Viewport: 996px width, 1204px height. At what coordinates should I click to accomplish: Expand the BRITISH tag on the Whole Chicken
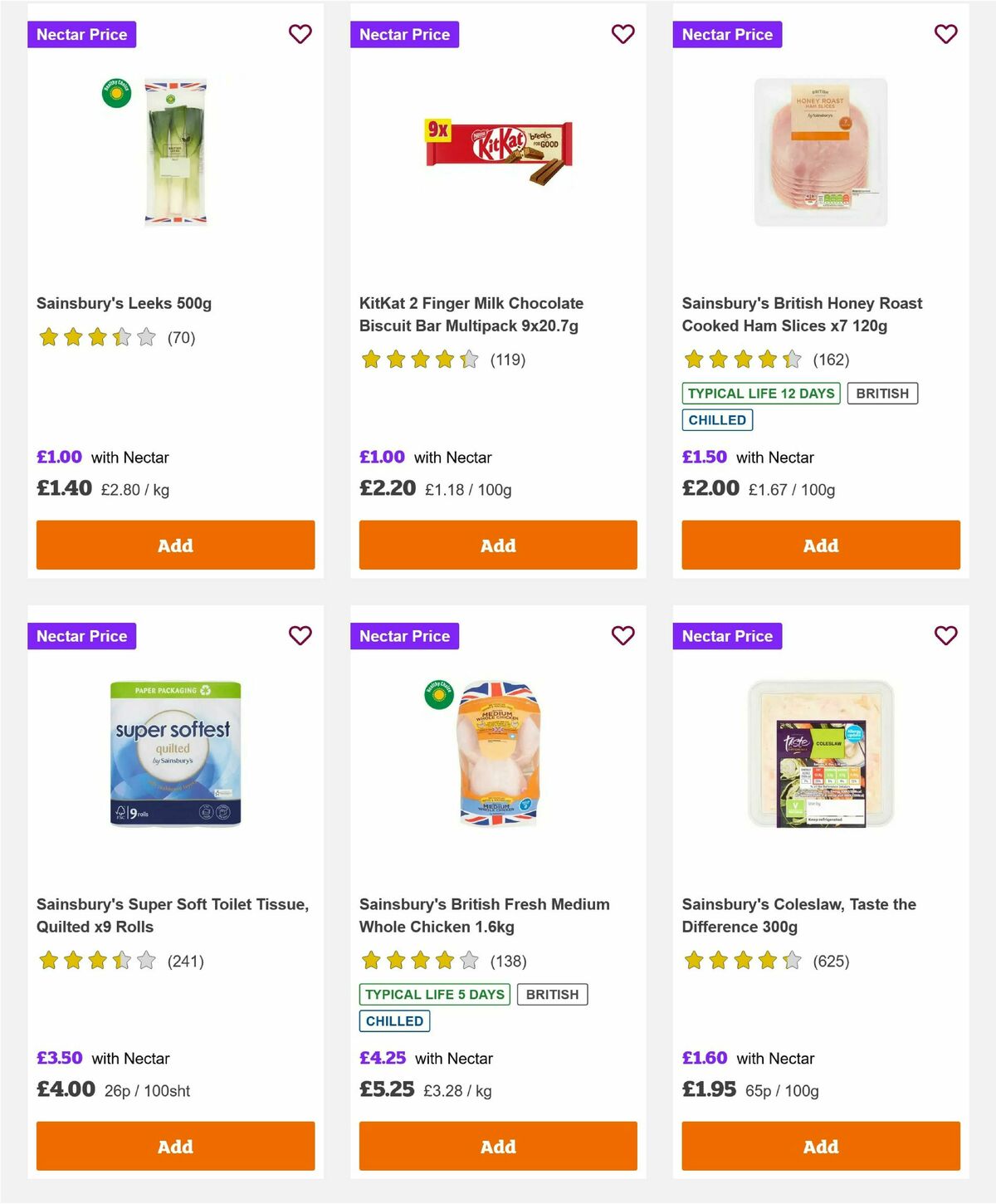tap(552, 994)
